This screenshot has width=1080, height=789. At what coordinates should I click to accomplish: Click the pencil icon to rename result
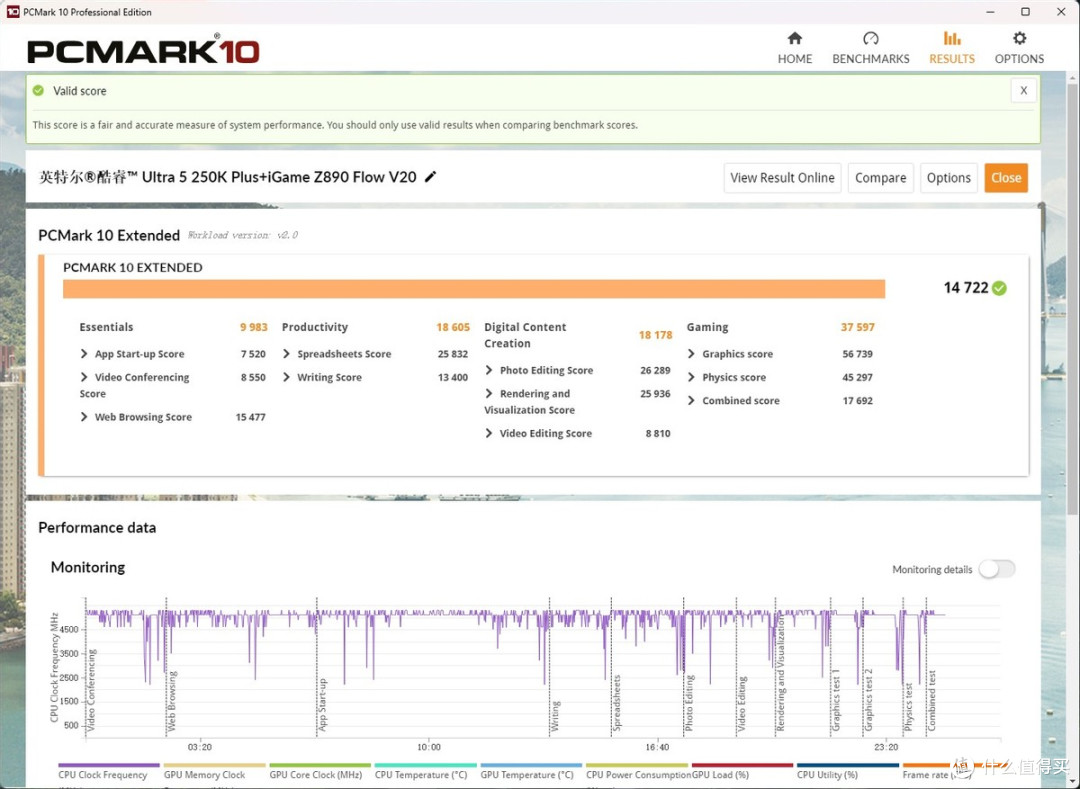(x=430, y=177)
